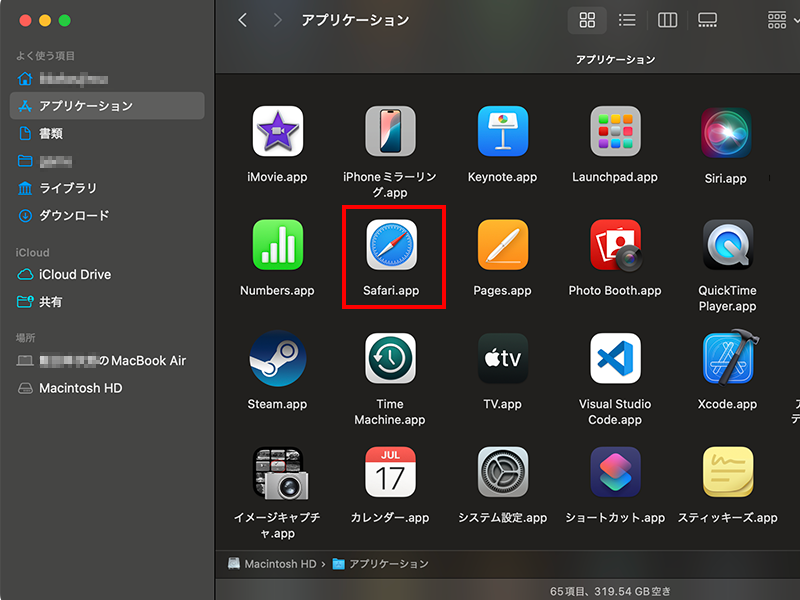Click the Siri.app icon
The height and width of the screenshot is (600, 800).
tap(726, 133)
